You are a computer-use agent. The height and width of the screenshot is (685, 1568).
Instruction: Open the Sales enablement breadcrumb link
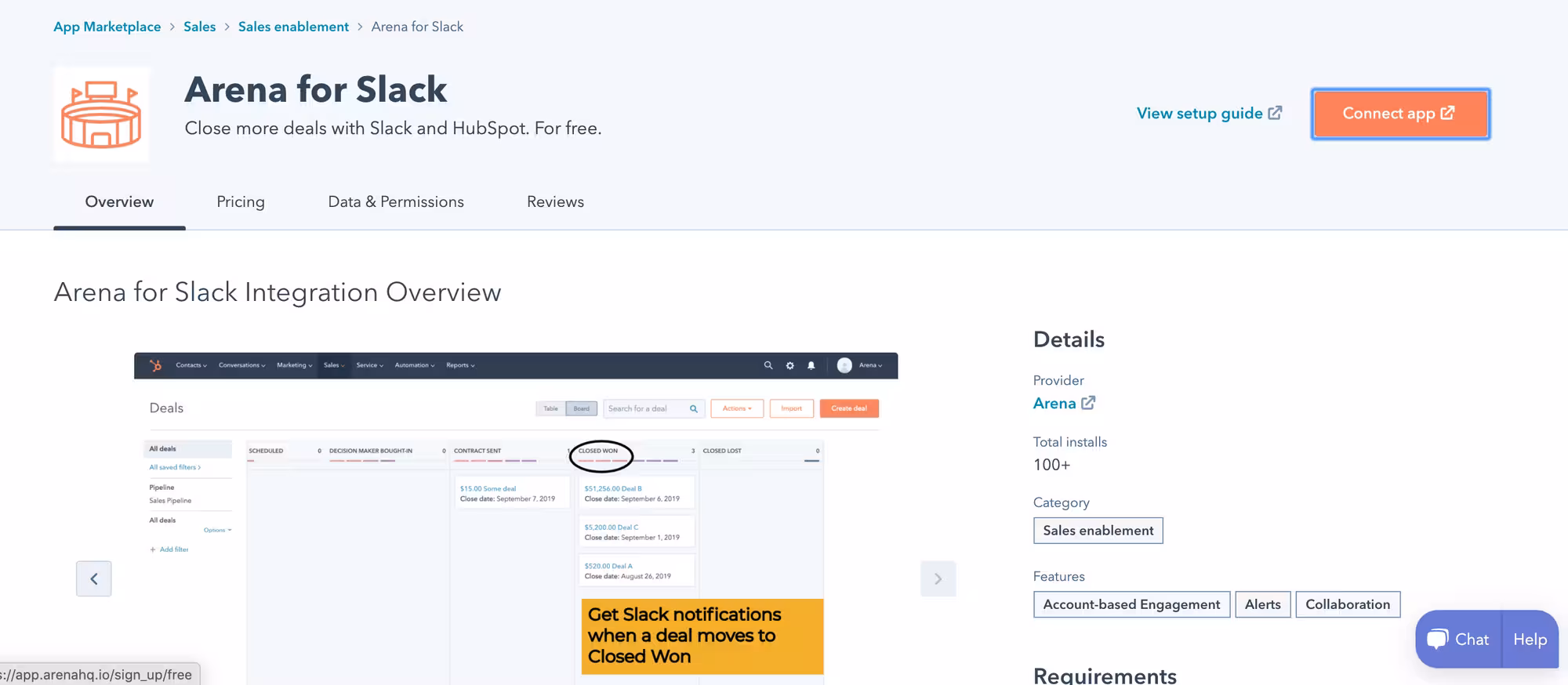point(293,27)
